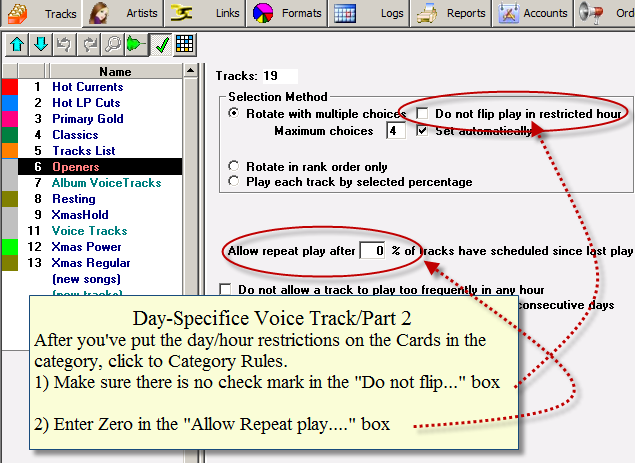
Task: Select Play each track by selected percentage
Action: tap(234, 181)
